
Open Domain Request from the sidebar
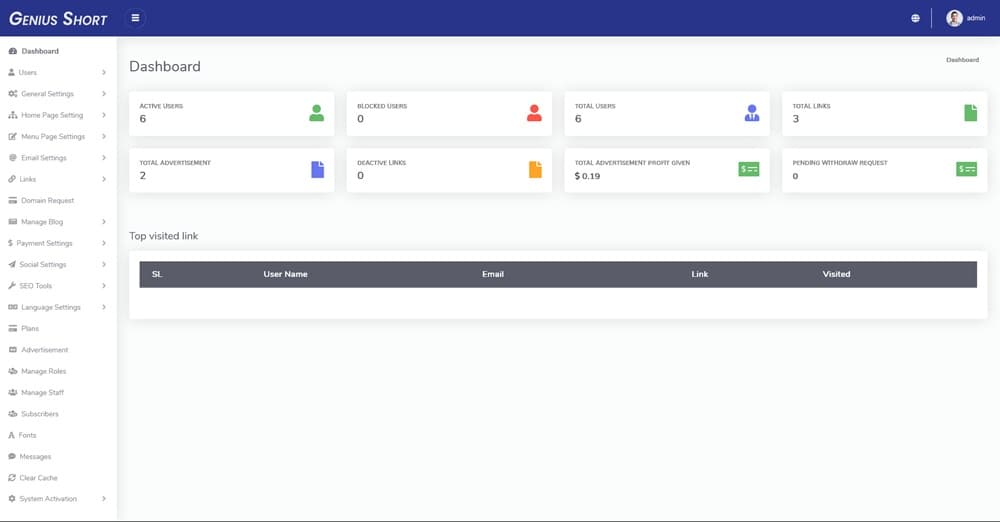[x=47, y=201]
